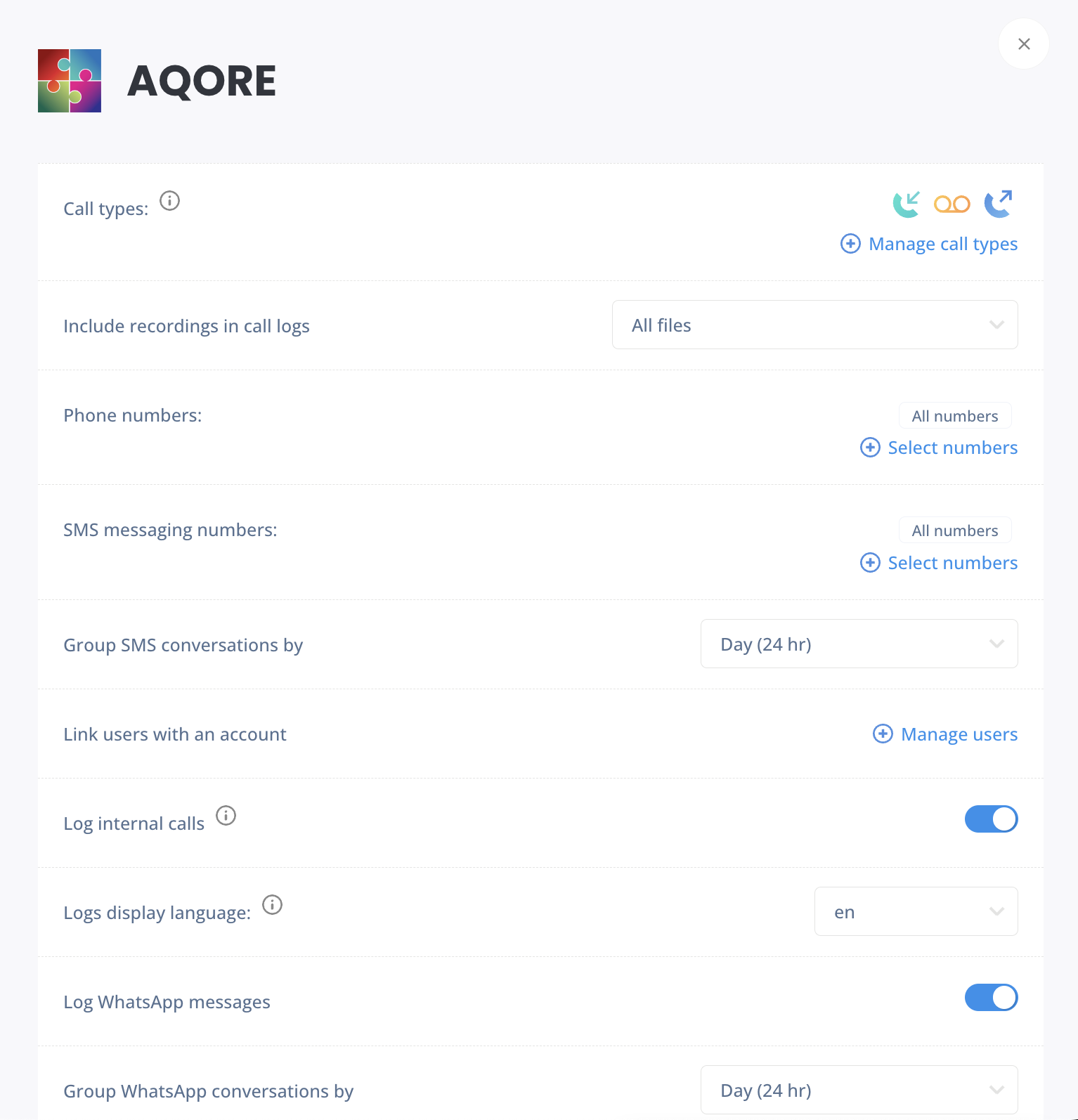Click All numbers tag for Phone numbers
Image resolution: width=1078 pixels, height=1120 pixels.
(x=955, y=416)
